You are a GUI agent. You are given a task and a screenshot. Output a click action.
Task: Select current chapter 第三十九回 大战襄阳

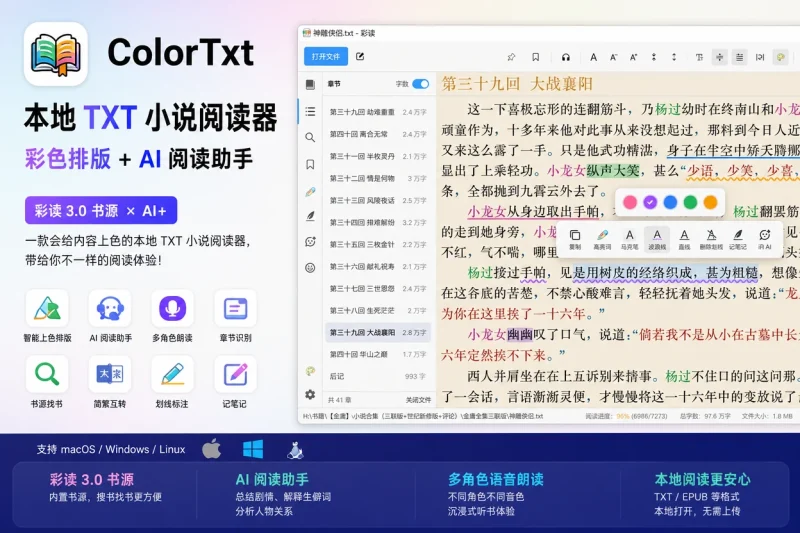tap(378, 332)
